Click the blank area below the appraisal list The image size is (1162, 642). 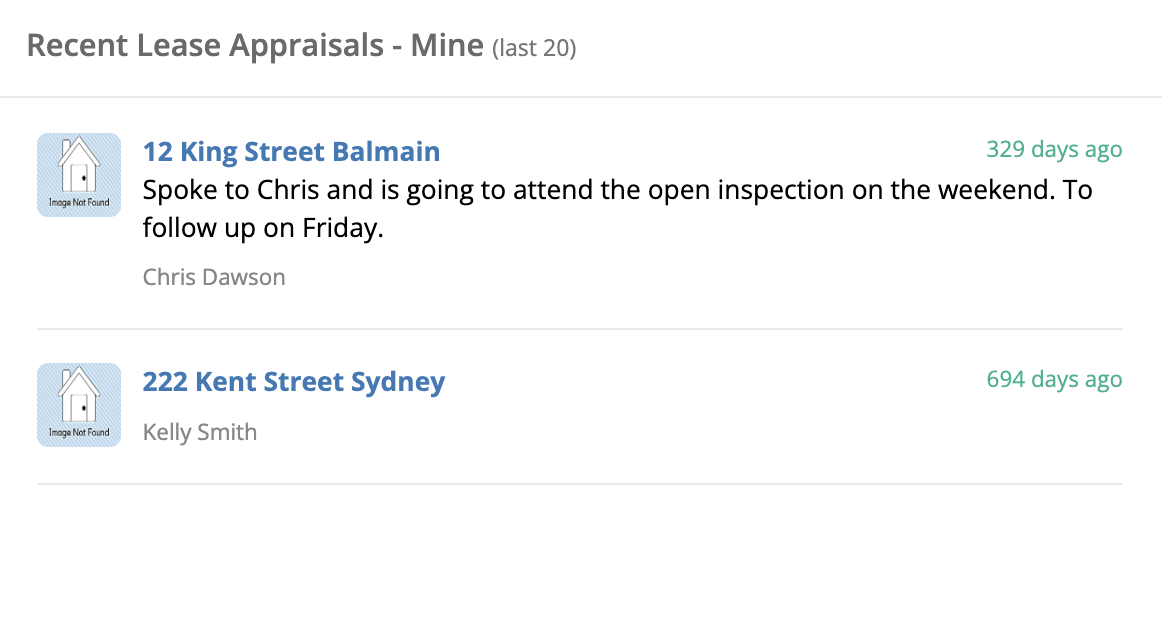point(580,563)
